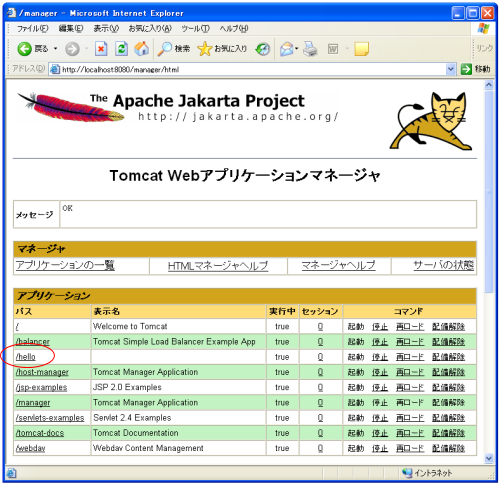Open the /balancer path link
Image resolution: width=500 pixels, height=484 pixels.
tap(33, 342)
